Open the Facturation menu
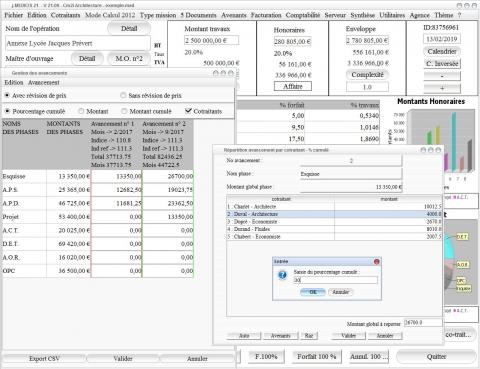The height and width of the screenshot is (369, 480). point(266,15)
